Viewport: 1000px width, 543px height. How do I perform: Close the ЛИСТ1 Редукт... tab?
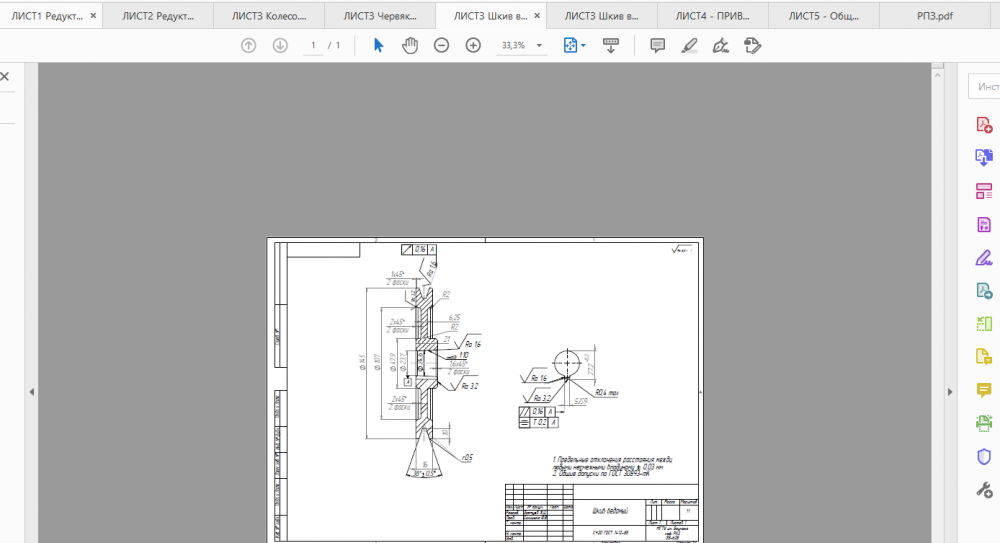pos(93,16)
